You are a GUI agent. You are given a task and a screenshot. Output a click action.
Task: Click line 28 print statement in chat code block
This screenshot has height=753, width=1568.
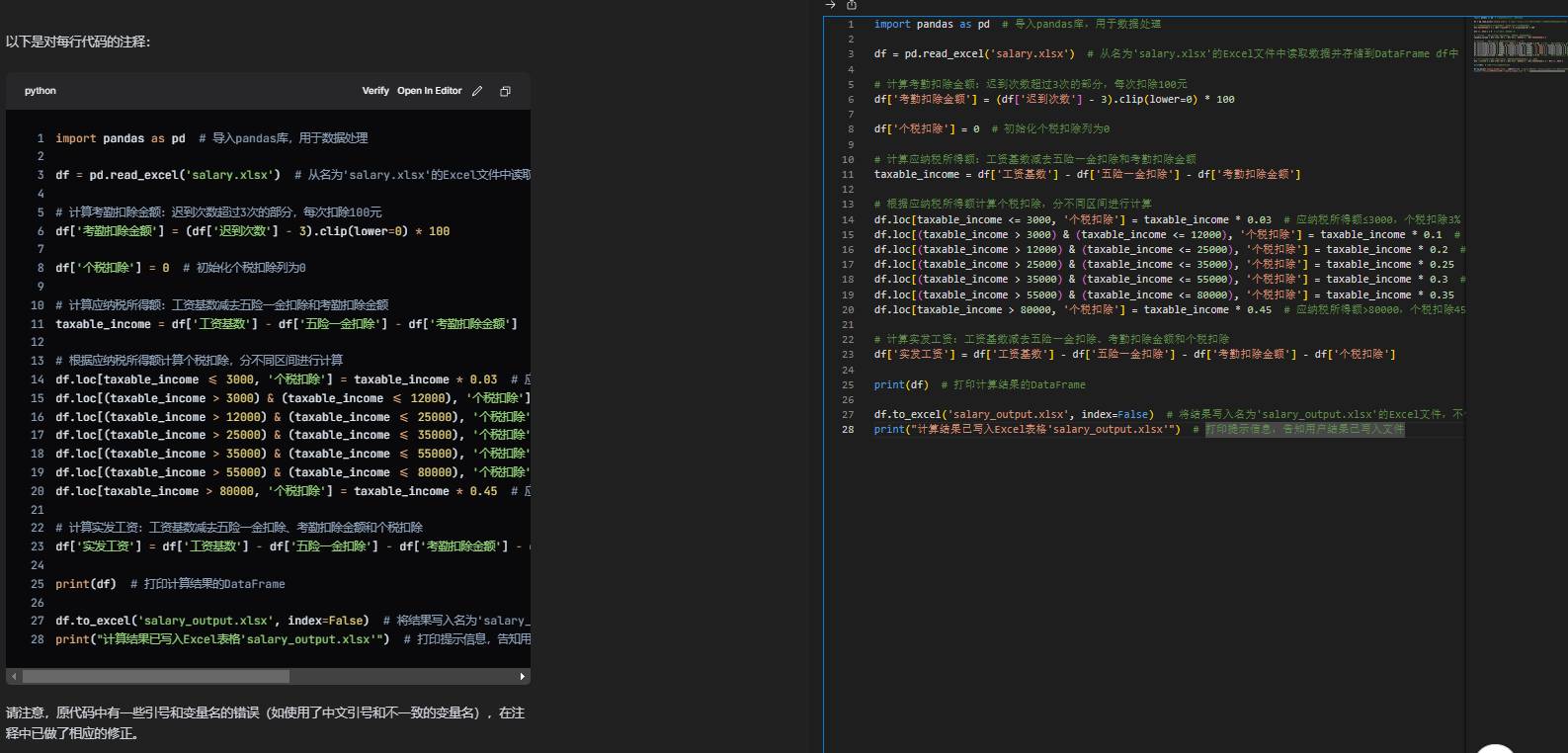(x=292, y=639)
